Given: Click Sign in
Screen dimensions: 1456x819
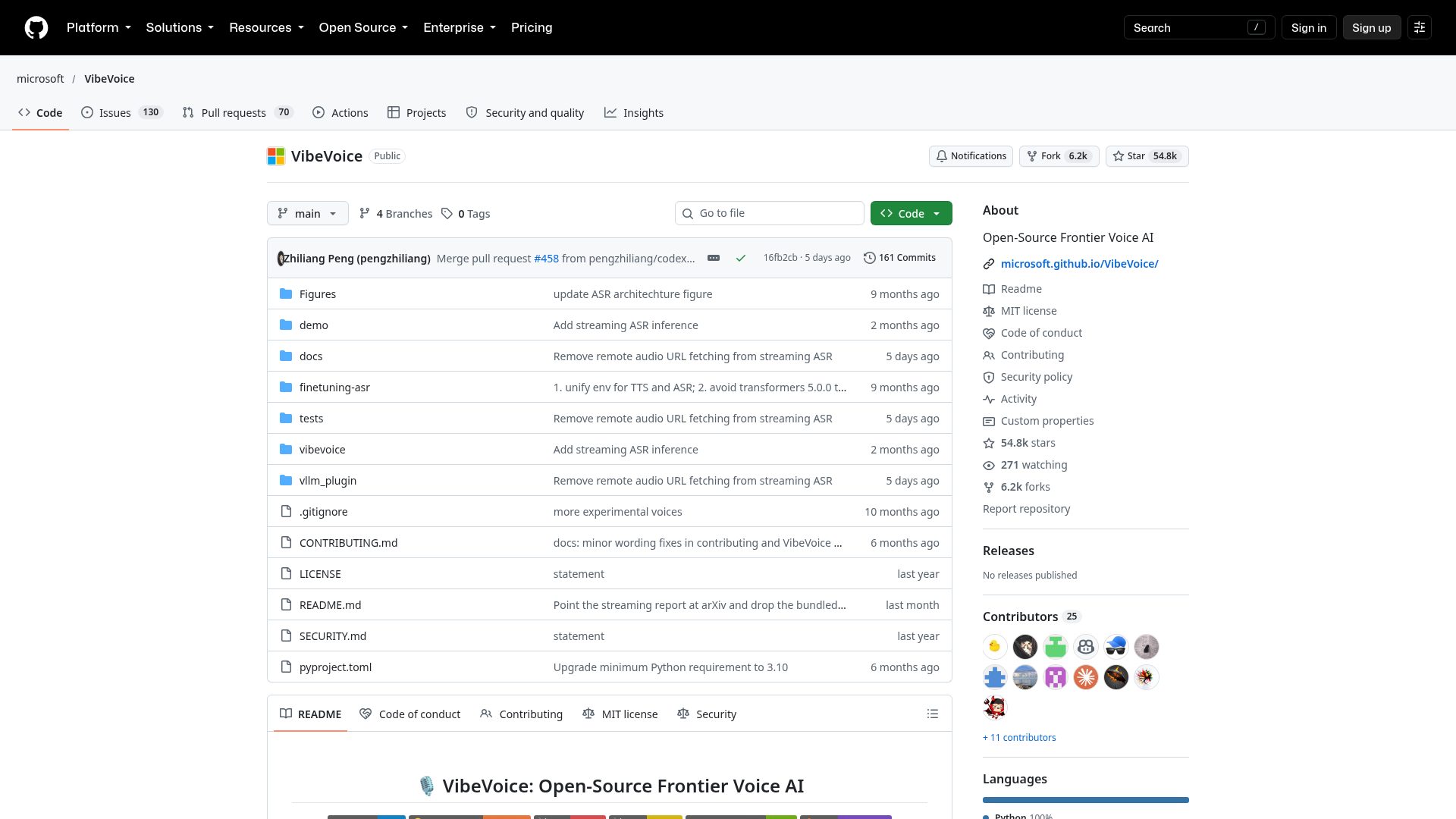Looking at the screenshot, I should 1308,27.
